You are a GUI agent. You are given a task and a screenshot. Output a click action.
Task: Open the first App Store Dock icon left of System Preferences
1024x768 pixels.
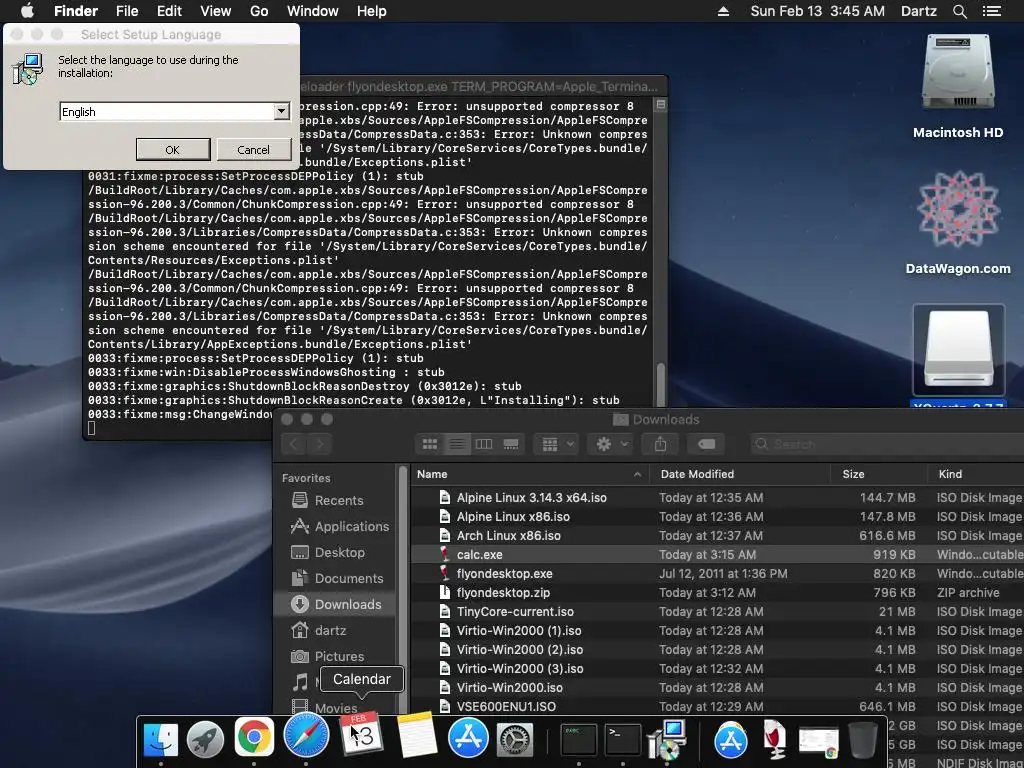point(468,737)
